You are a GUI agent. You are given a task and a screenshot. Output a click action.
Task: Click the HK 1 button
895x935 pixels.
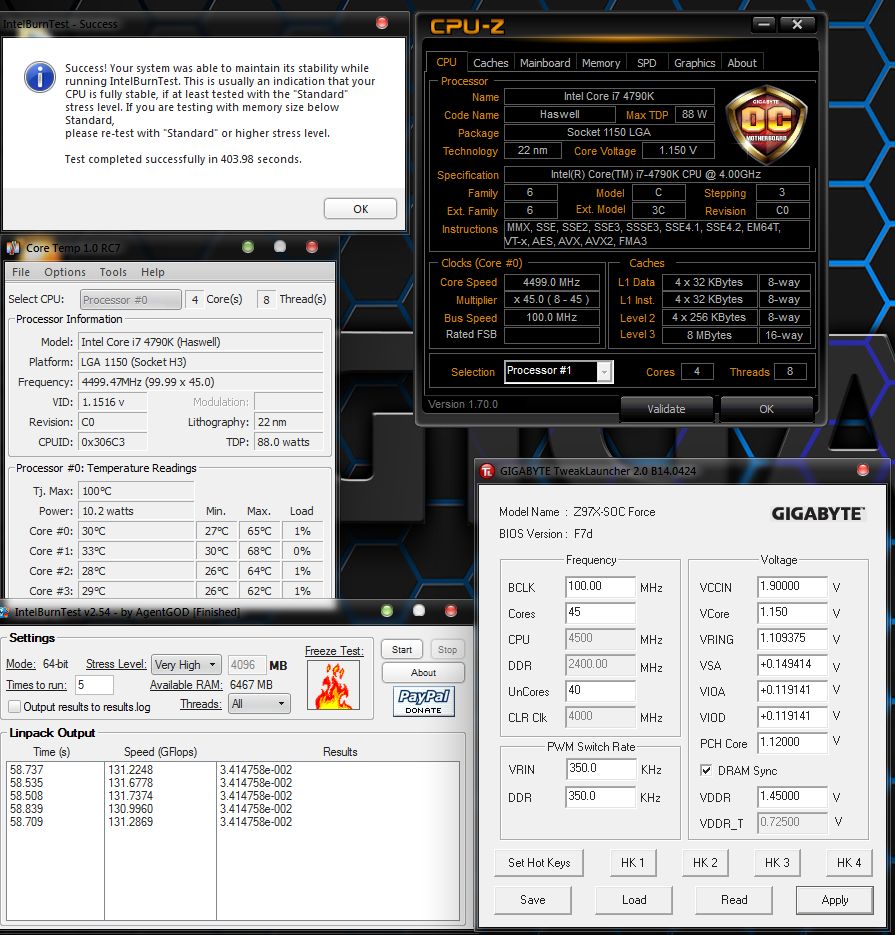point(633,863)
